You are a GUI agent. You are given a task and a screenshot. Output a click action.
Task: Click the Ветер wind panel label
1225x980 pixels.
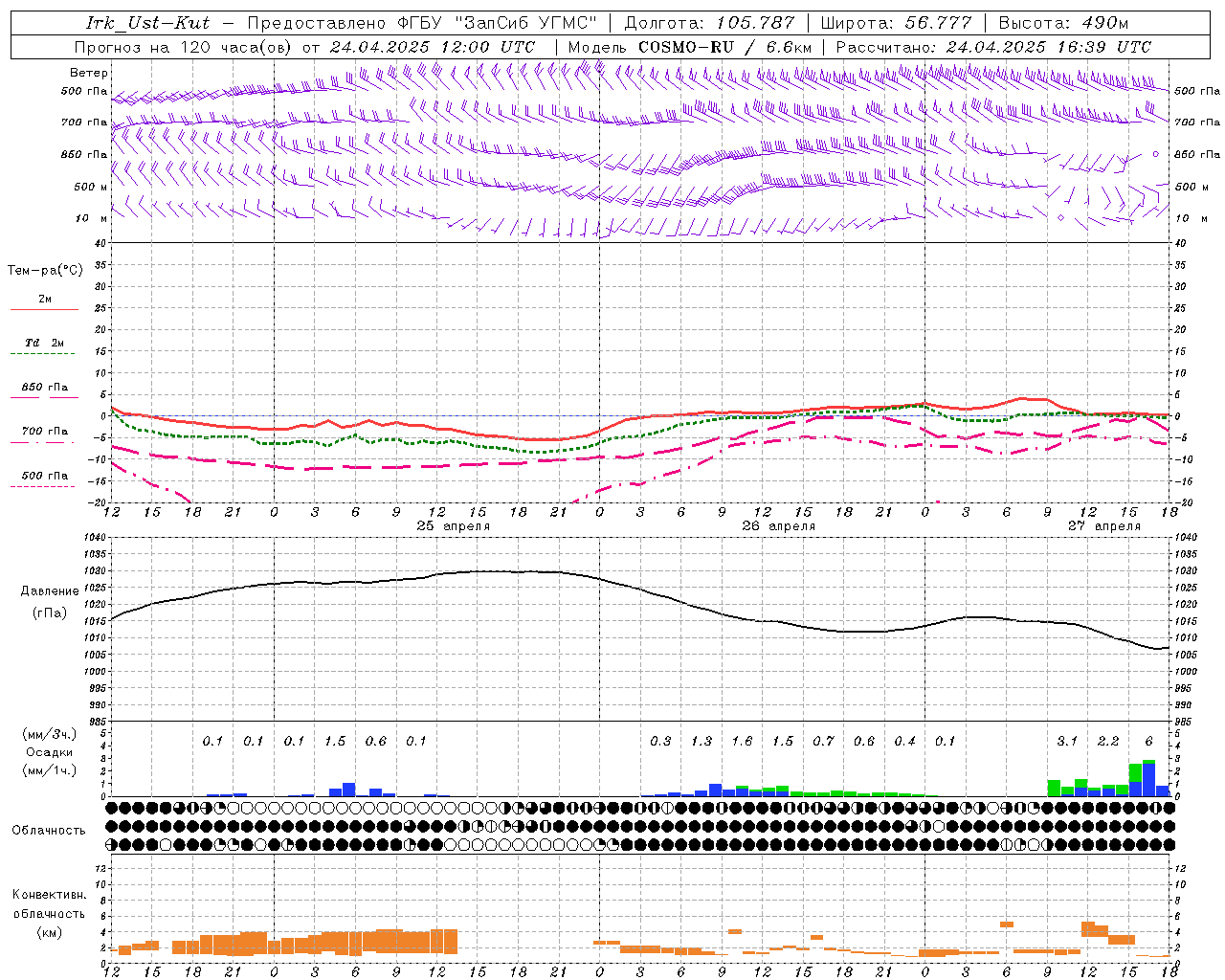coord(89,73)
